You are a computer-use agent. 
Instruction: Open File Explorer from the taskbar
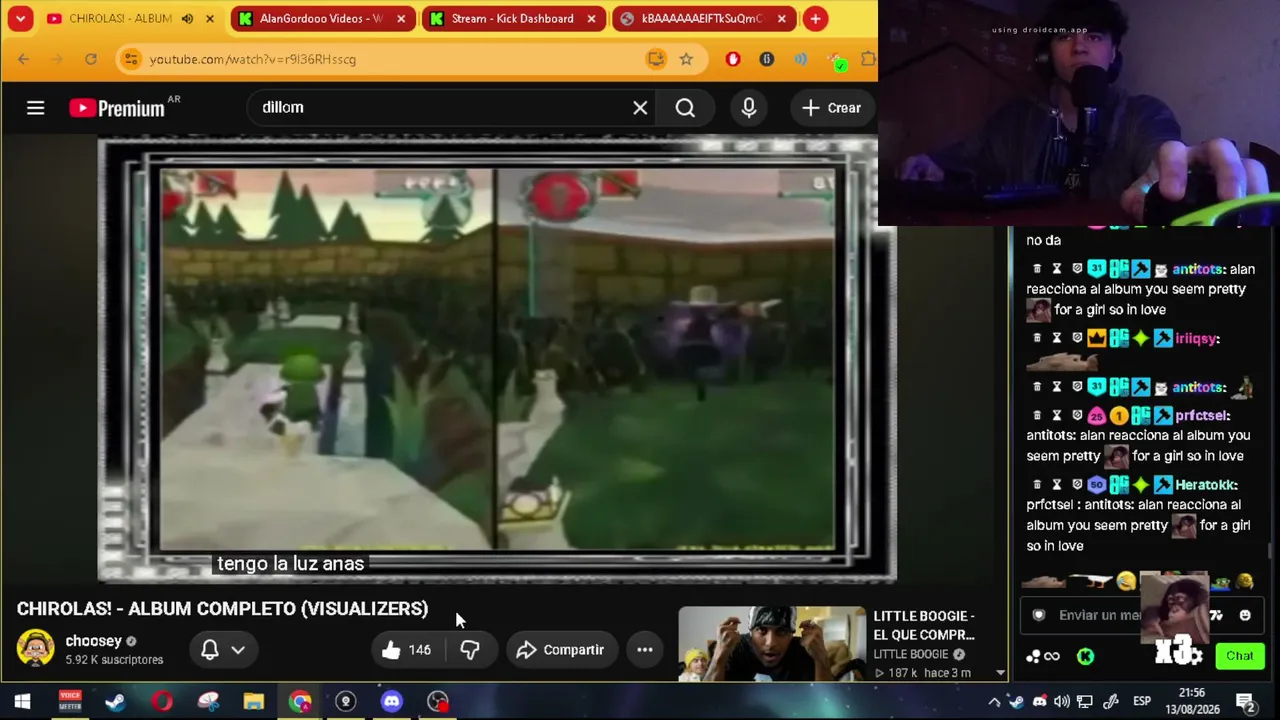click(253, 701)
